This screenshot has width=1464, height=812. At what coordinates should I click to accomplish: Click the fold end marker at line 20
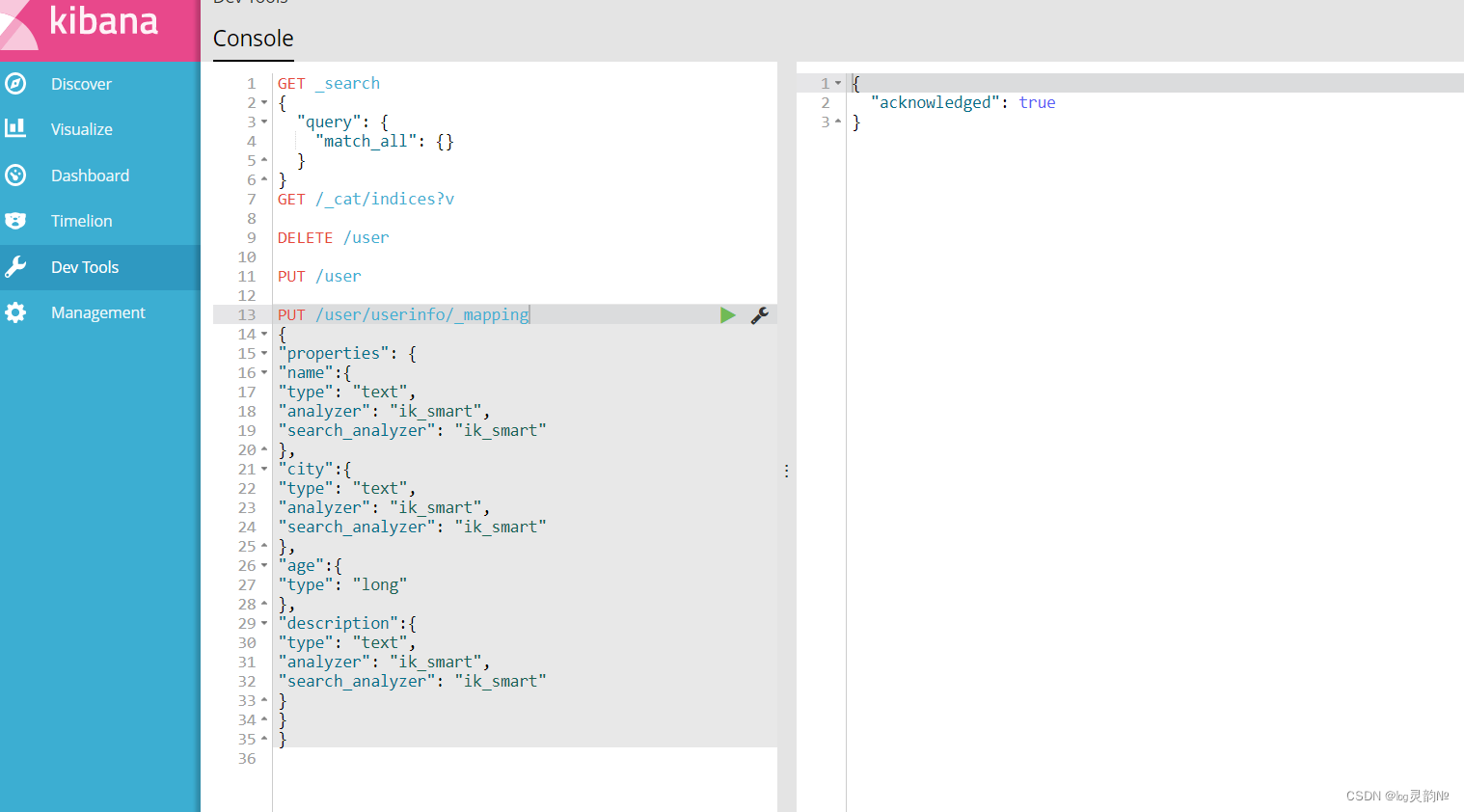[264, 450]
